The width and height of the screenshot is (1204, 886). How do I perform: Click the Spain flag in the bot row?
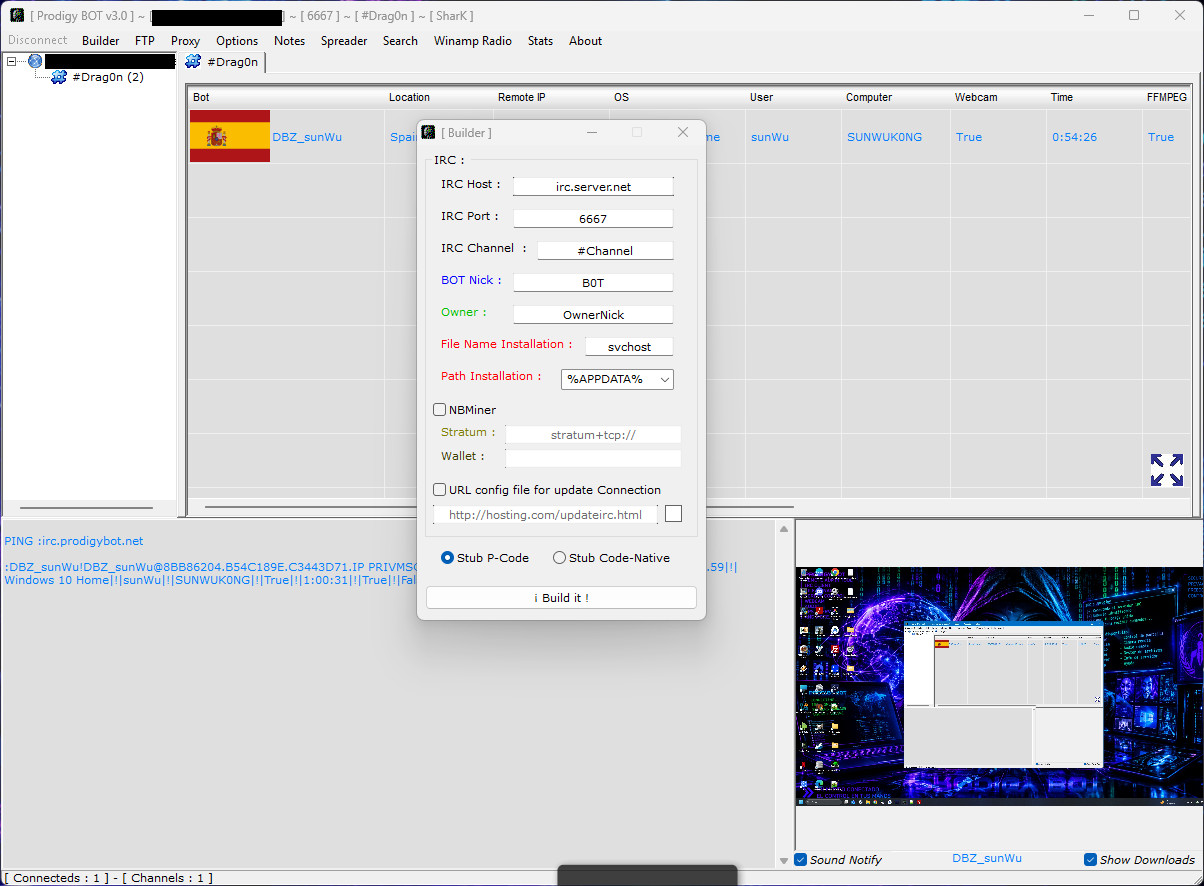230,136
